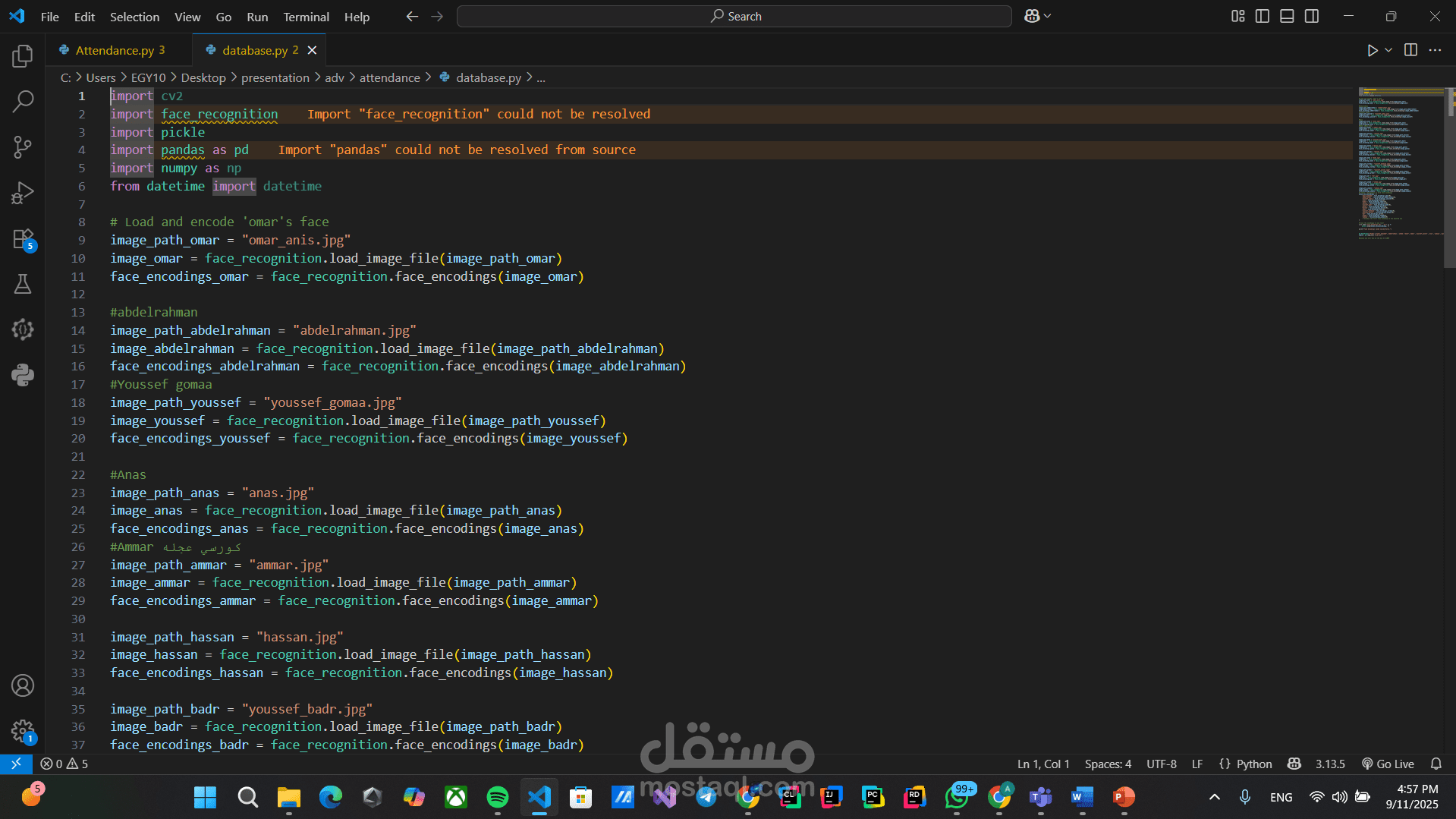This screenshot has width=1456, height=819.
Task: Open Copilot chat icon in title bar
Action: pyautogui.click(x=1032, y=16)
